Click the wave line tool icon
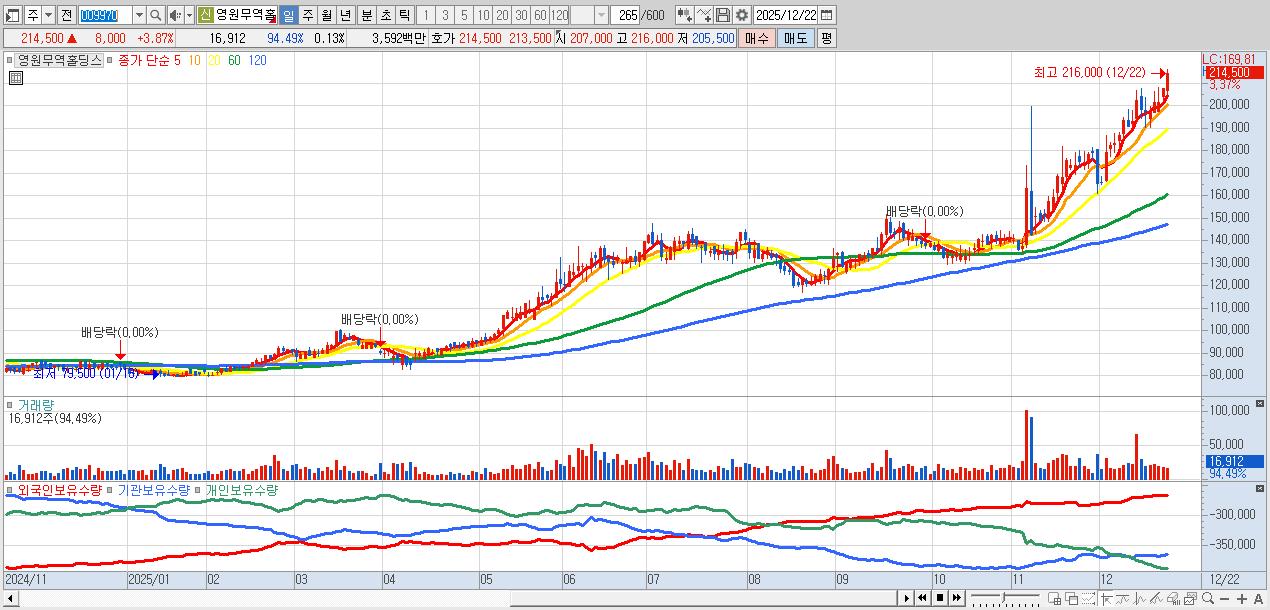1270x610 pixels. (x=1123, y=598)
